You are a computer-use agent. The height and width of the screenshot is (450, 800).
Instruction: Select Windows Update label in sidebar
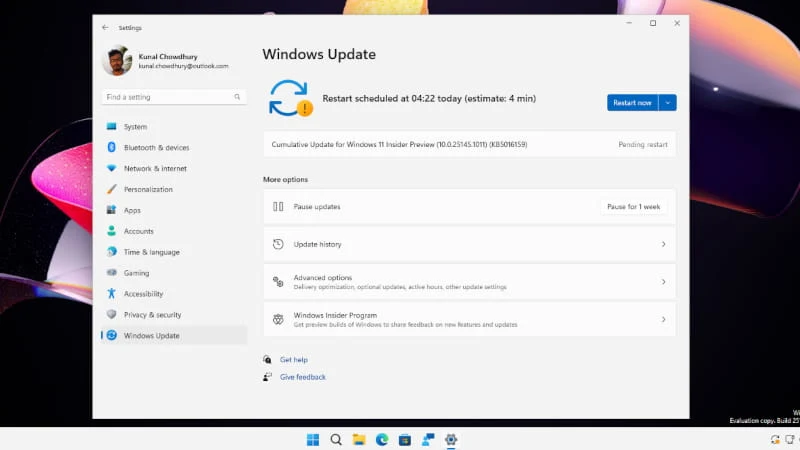[x=152, y=336]
